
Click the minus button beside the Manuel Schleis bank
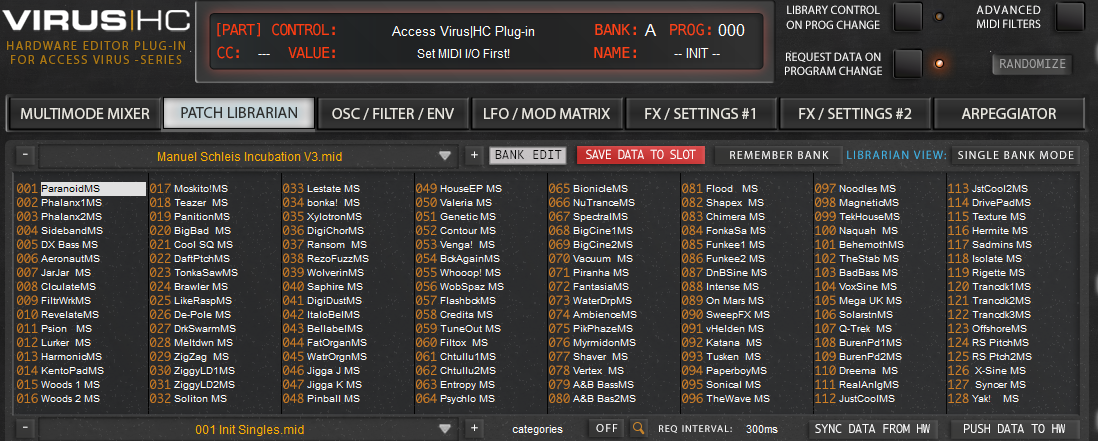pyautogui.click(x=25, y=155)
